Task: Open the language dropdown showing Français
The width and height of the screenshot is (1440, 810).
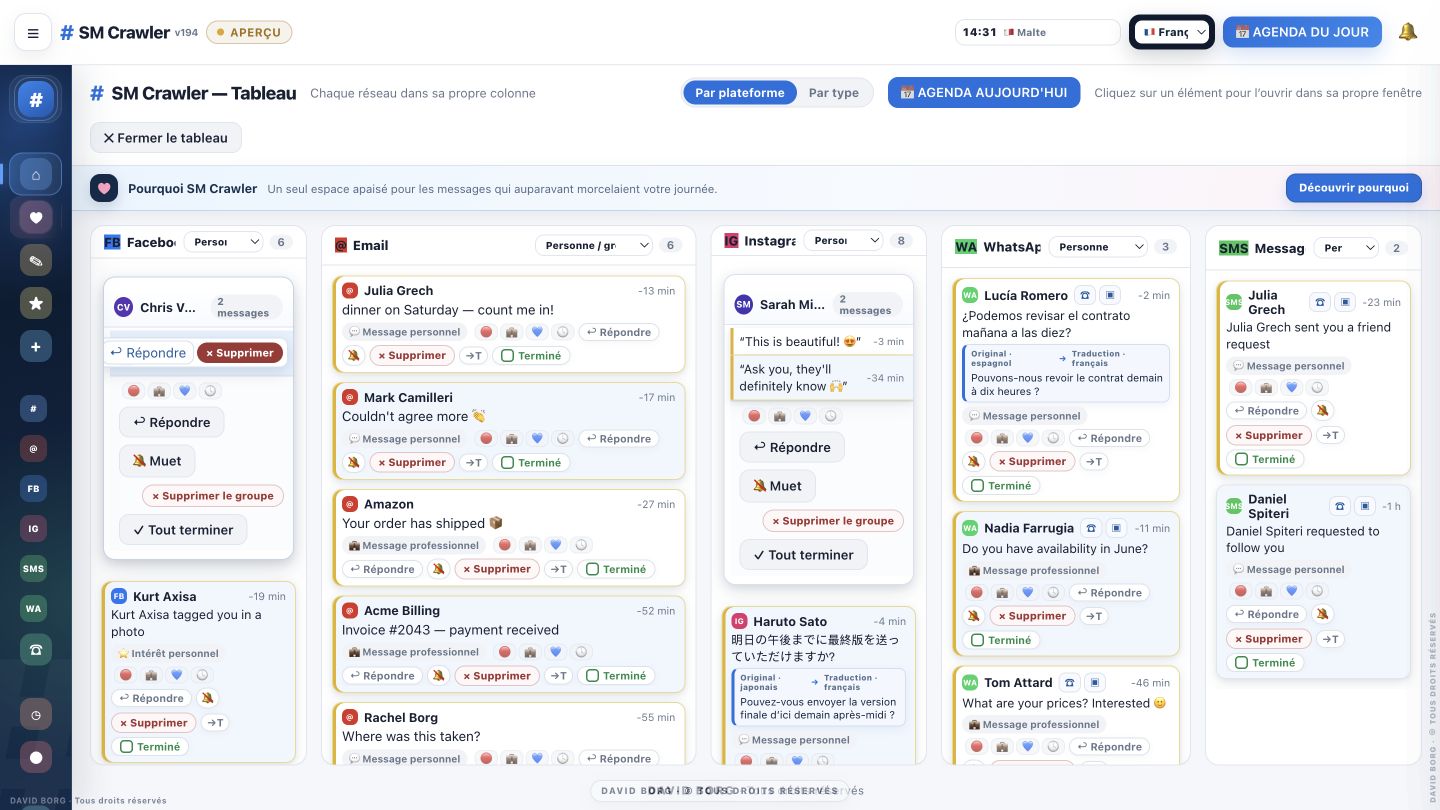Action: coord(1172,32)
